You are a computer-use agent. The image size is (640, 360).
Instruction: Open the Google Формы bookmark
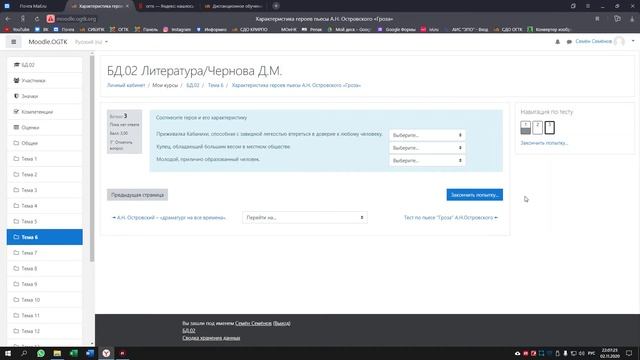(x=397, y=29)
